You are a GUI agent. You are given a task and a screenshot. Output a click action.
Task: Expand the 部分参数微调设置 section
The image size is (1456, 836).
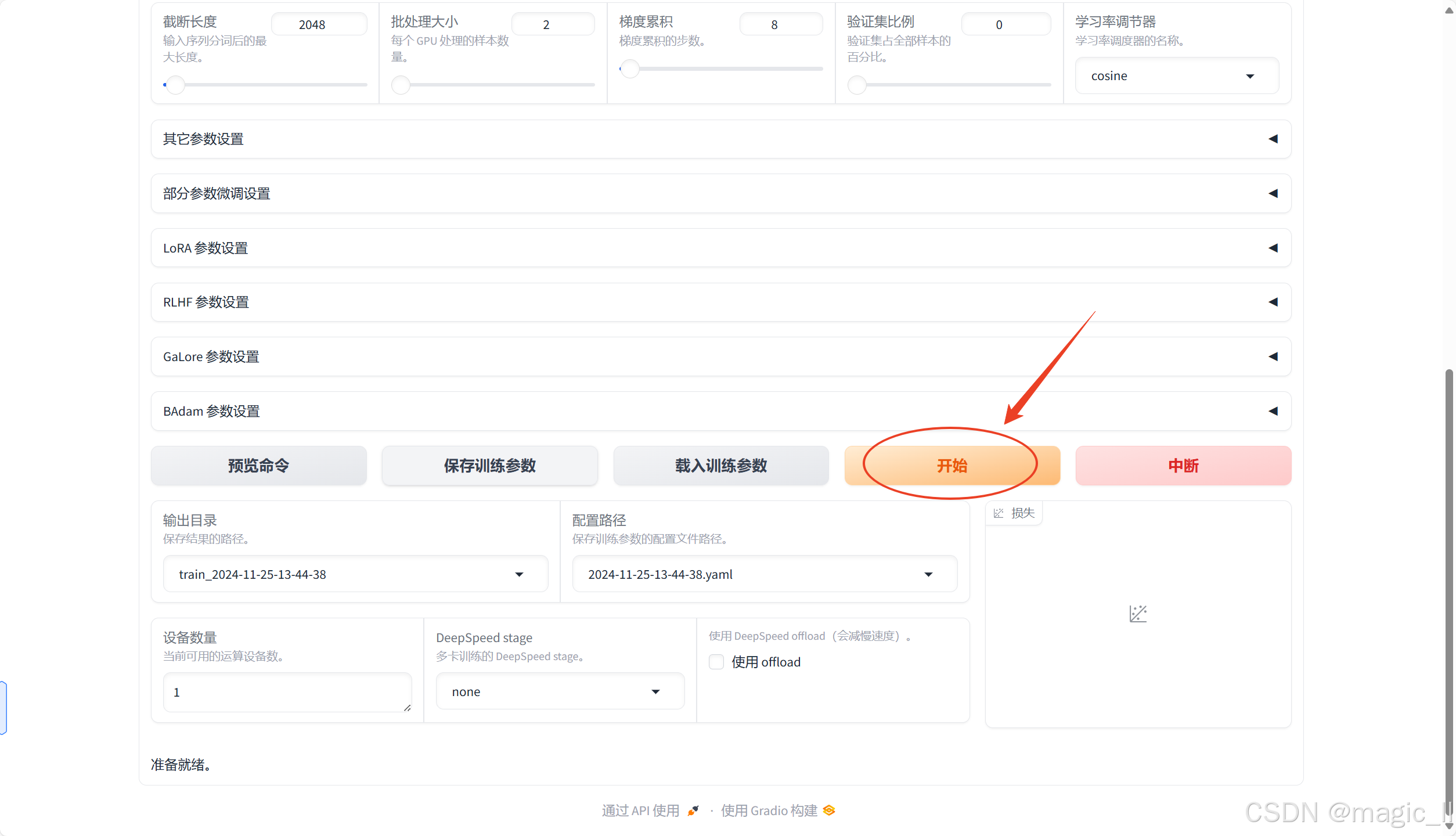pos(721,193)
